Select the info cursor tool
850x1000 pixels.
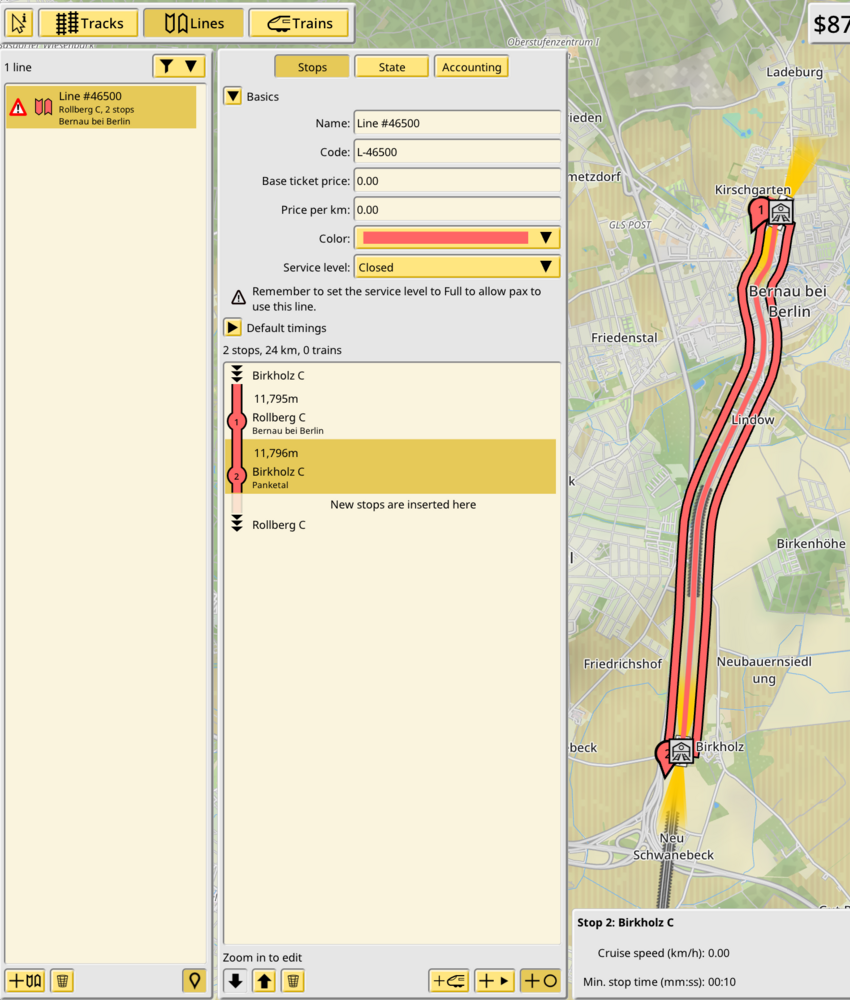[x=20, y=23]
